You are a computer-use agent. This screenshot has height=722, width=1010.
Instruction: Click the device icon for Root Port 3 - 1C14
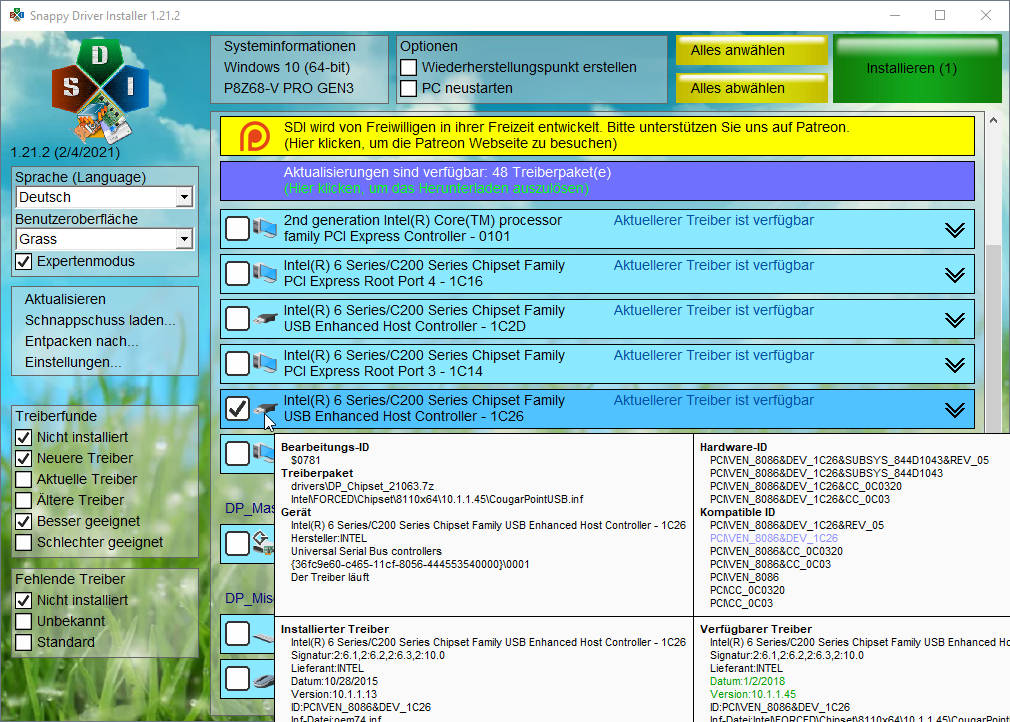(x=264, y=364)
